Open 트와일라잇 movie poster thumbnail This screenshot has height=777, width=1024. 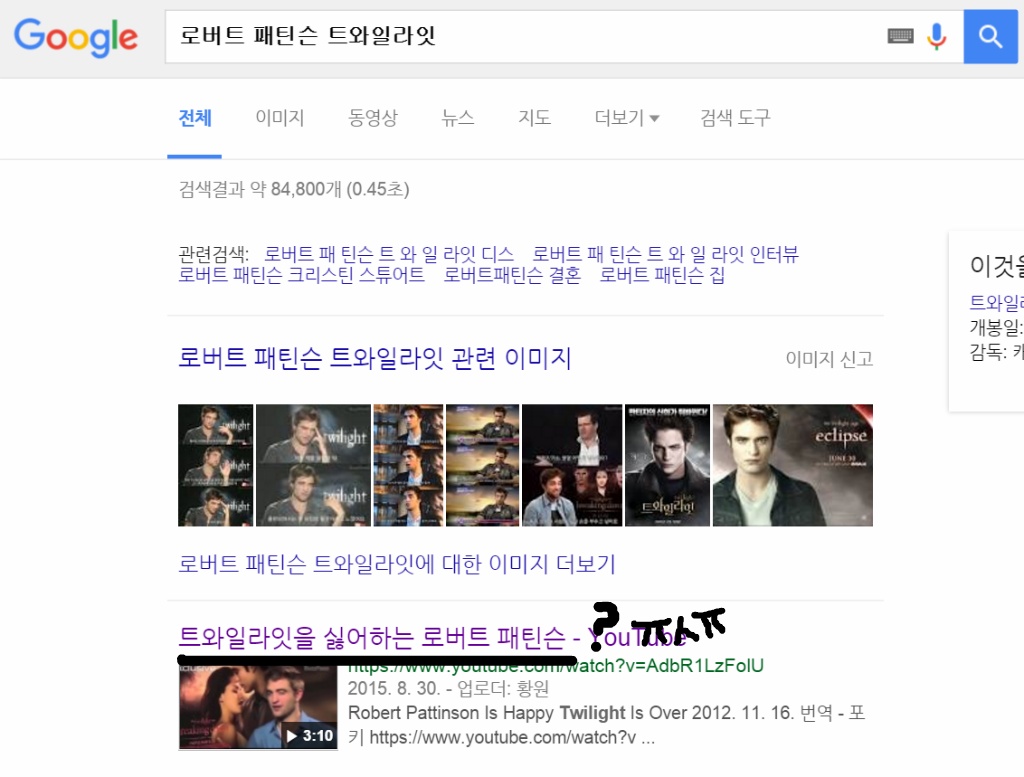667,465
